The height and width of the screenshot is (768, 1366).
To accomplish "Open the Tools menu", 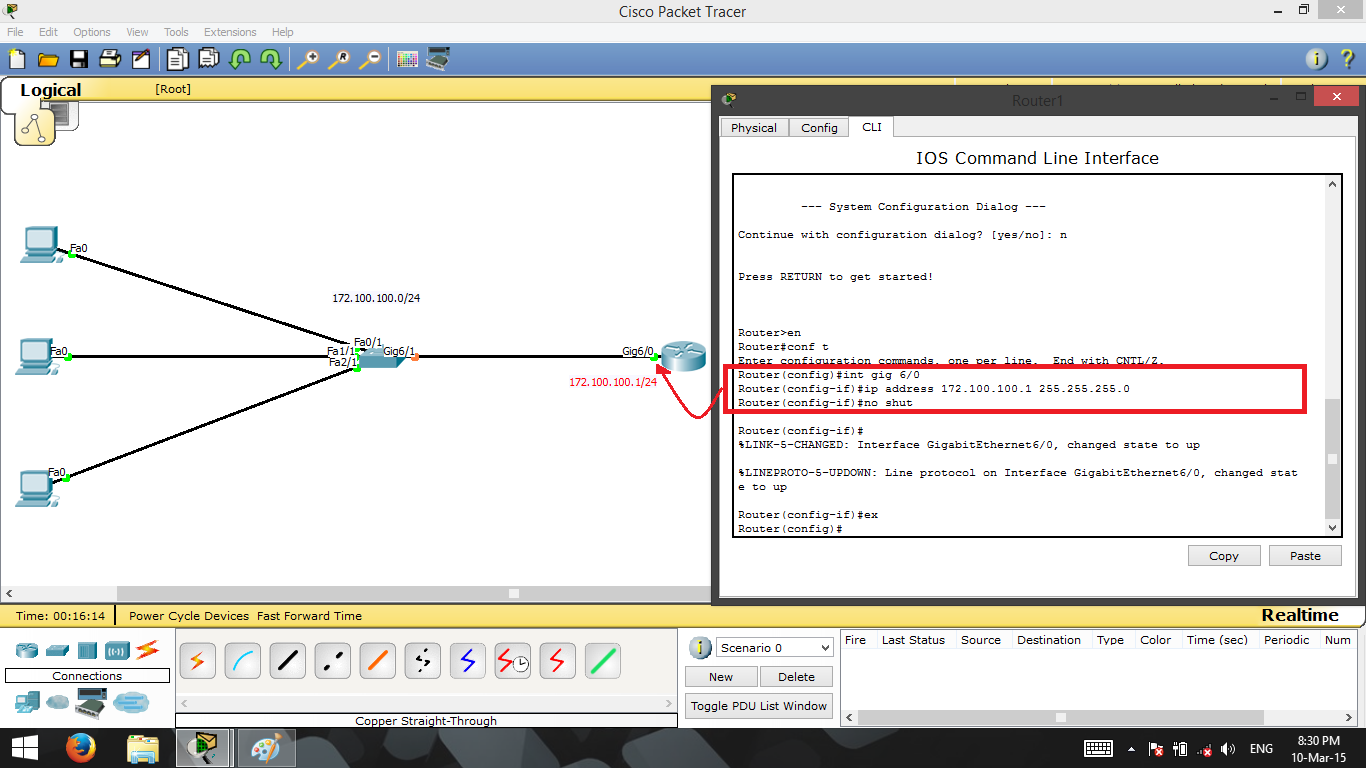I will (x=176, y=32).
